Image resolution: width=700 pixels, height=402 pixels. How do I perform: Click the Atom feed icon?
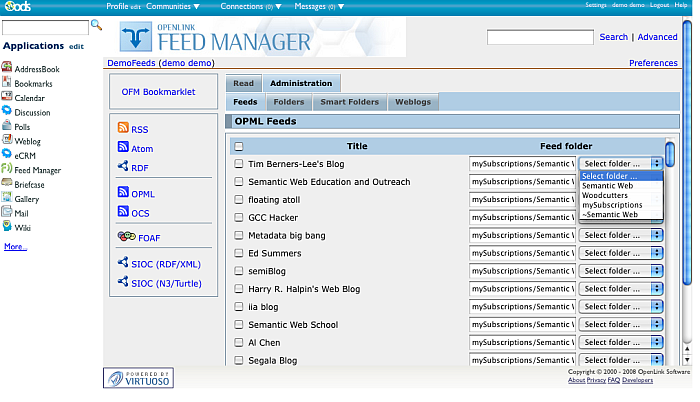[x=123, y=148]
